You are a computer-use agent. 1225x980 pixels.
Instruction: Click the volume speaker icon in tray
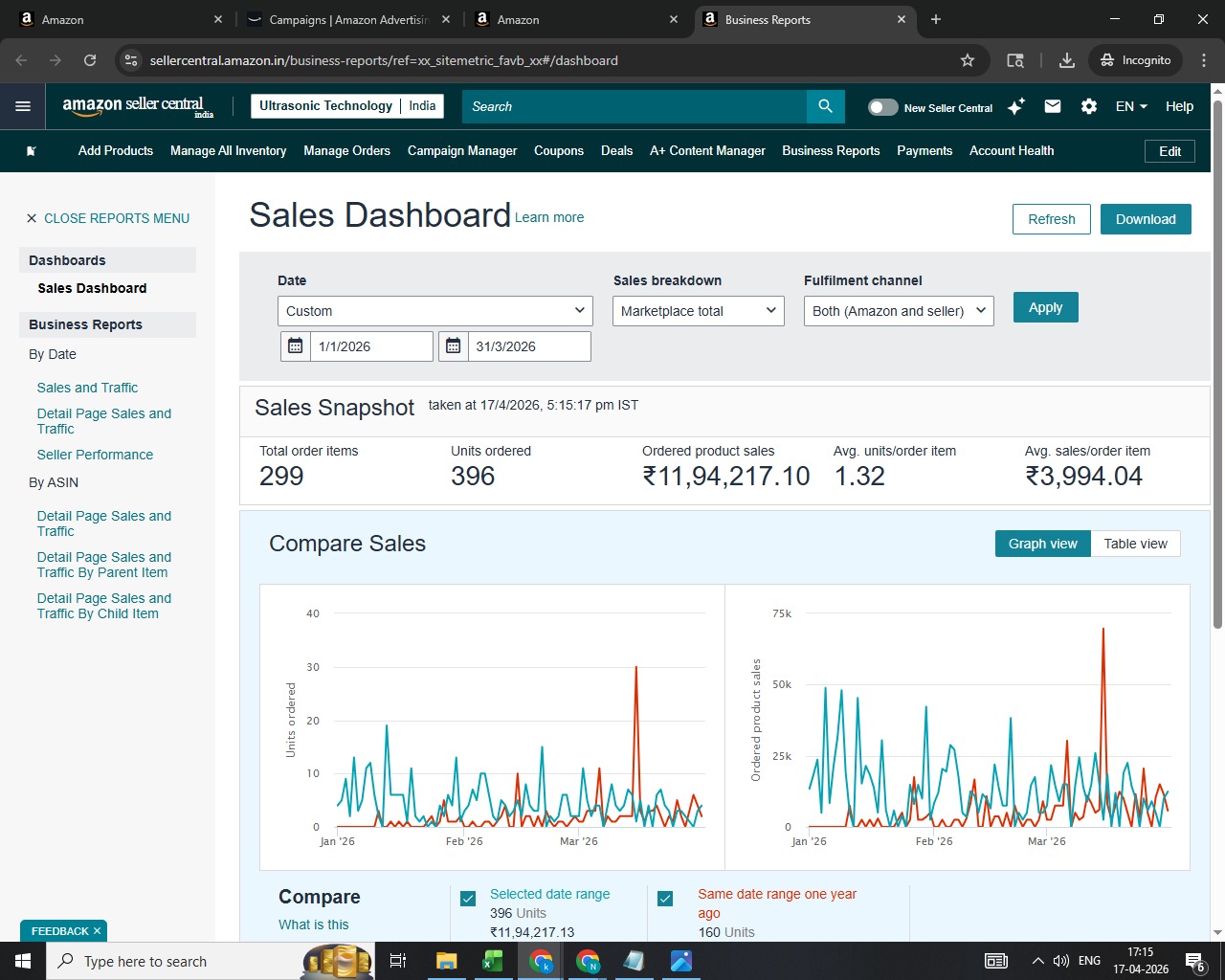click(1060, 961)
